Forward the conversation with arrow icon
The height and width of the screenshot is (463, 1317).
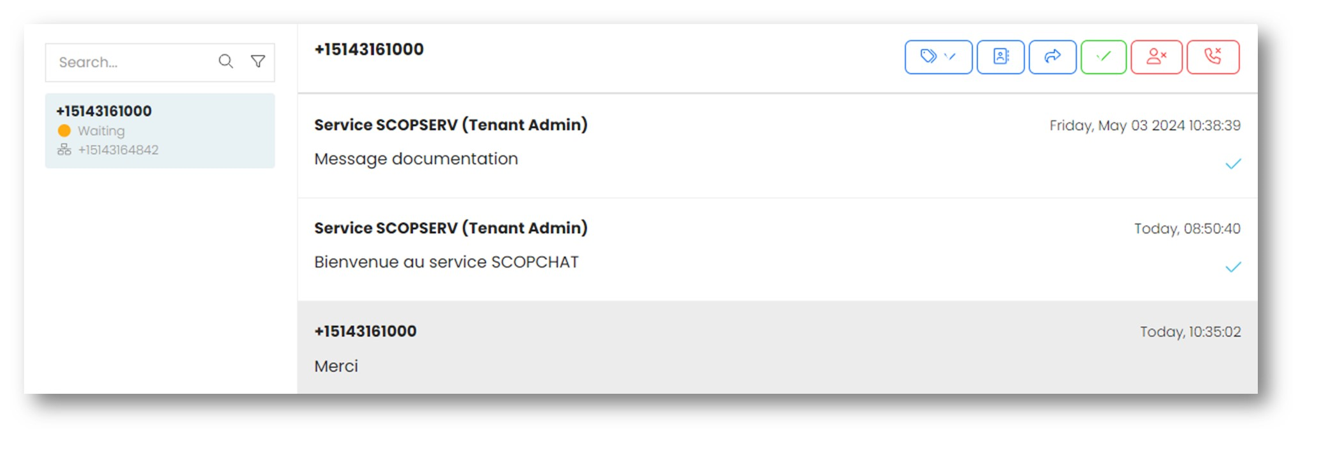pyautogui.click(x=1052, y=57)
